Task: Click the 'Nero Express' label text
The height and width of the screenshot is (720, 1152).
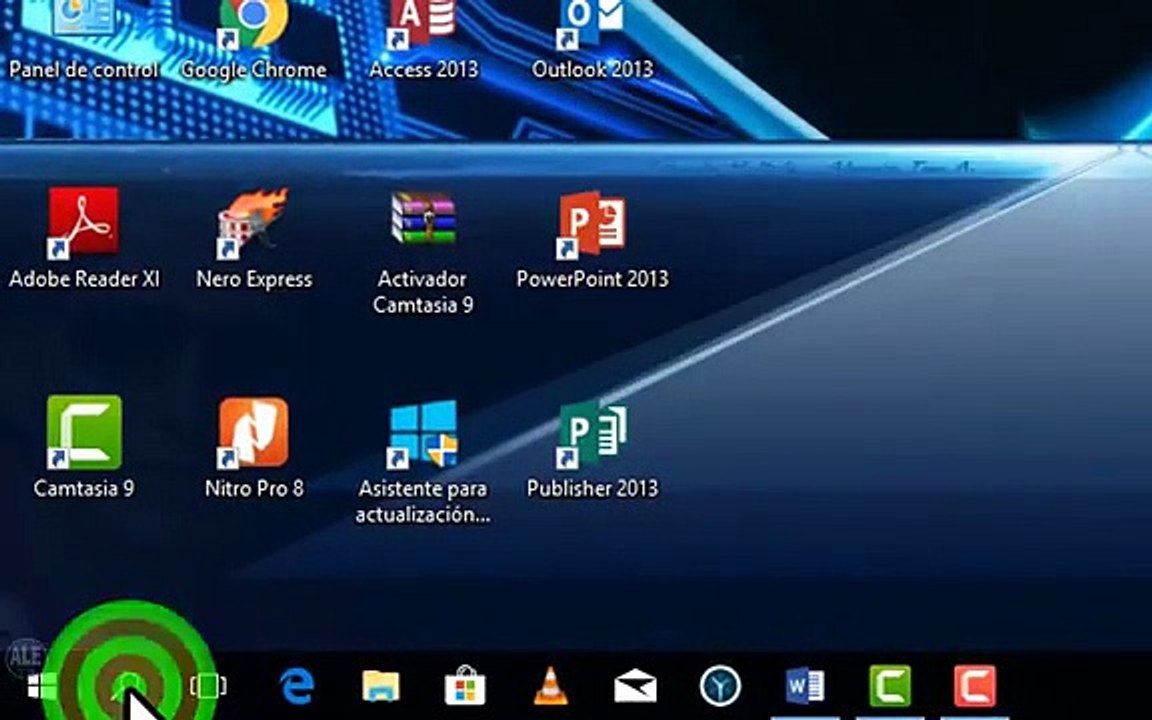Action: click(x=254, y=279)
